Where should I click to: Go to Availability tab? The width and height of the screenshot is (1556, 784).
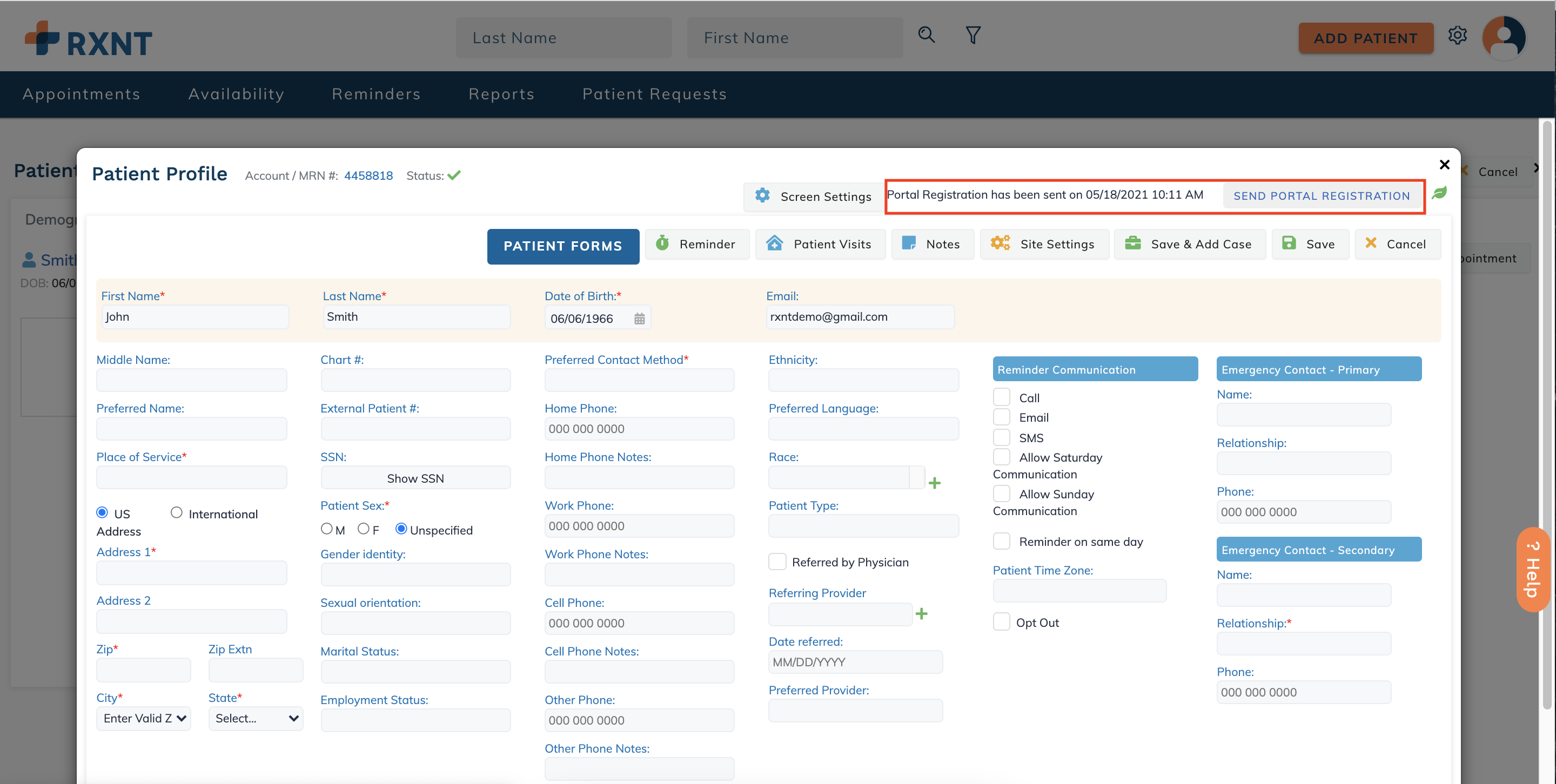236,94
